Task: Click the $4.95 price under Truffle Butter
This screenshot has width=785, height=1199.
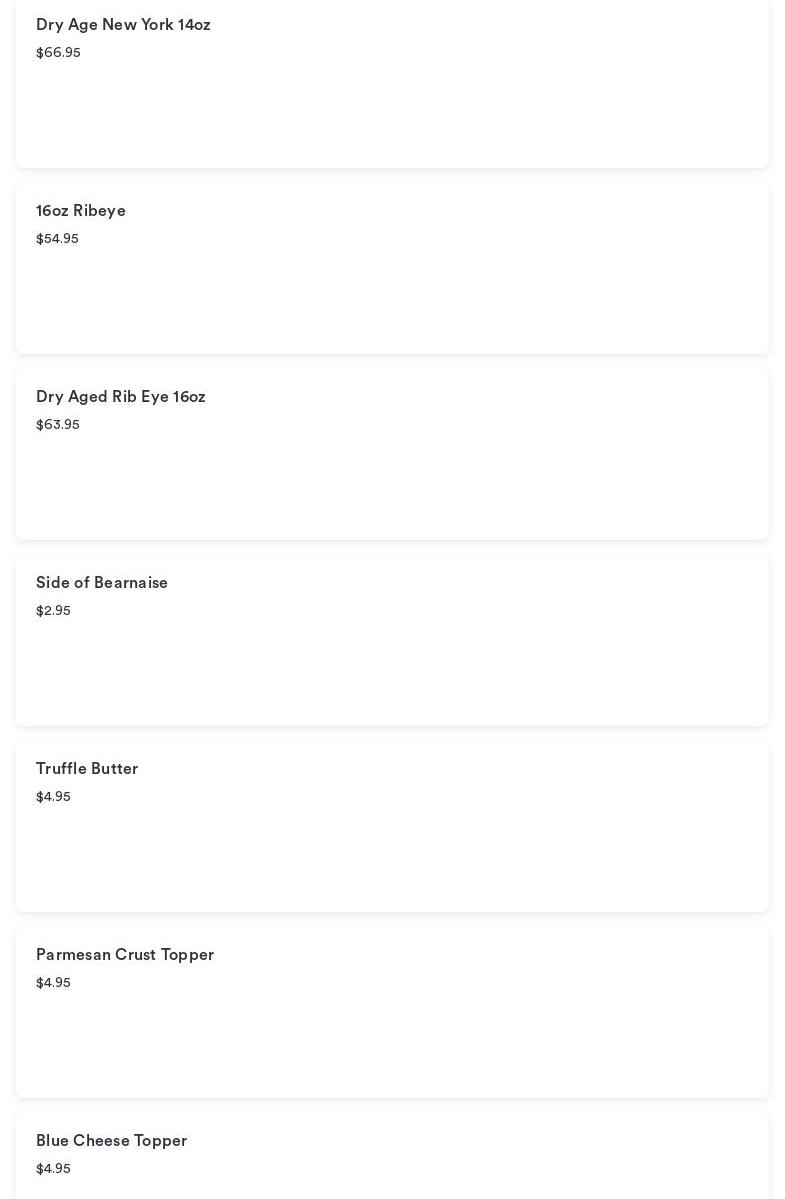Action: pyautogui.click(x=53, y=797)
